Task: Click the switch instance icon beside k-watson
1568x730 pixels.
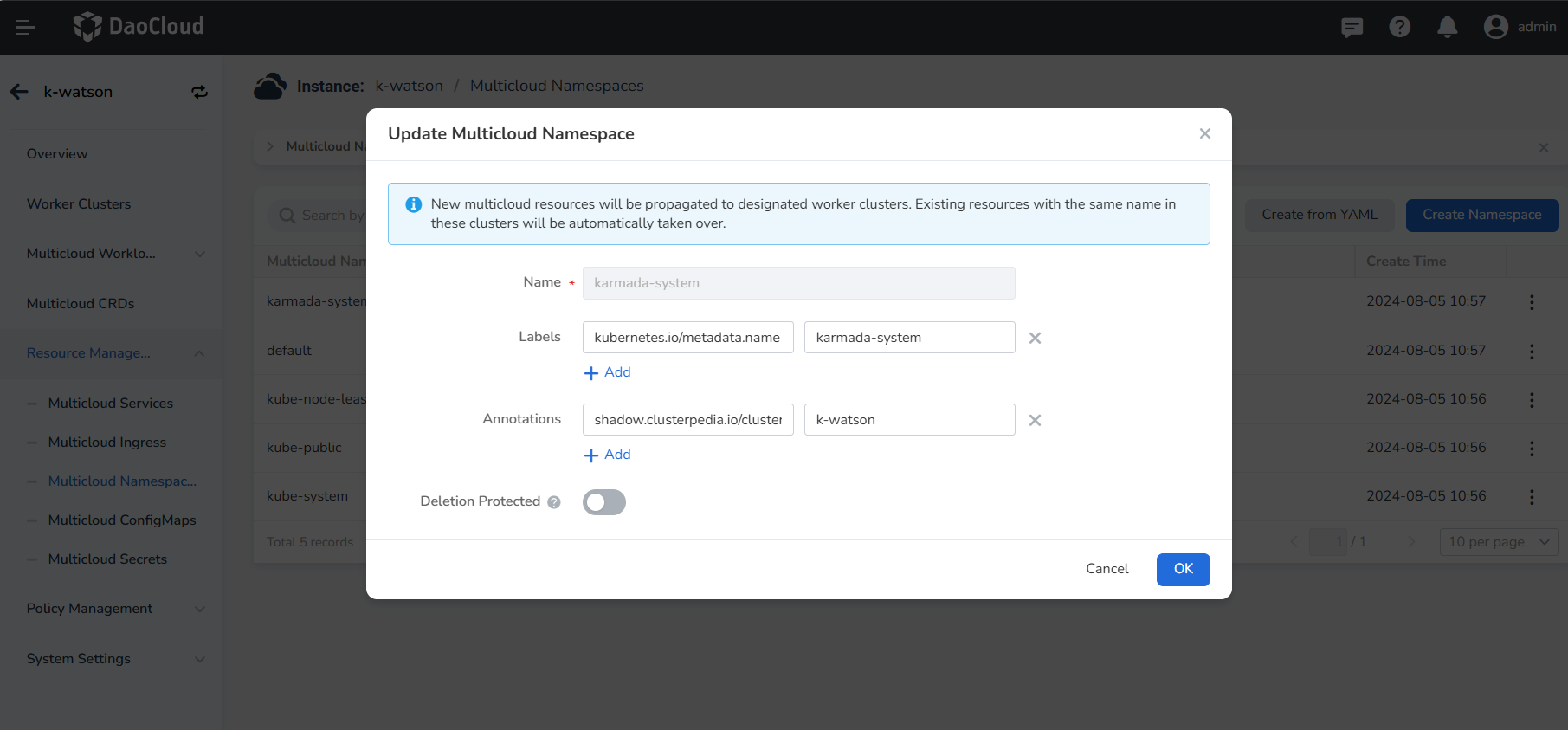Action: click(199, 92)
